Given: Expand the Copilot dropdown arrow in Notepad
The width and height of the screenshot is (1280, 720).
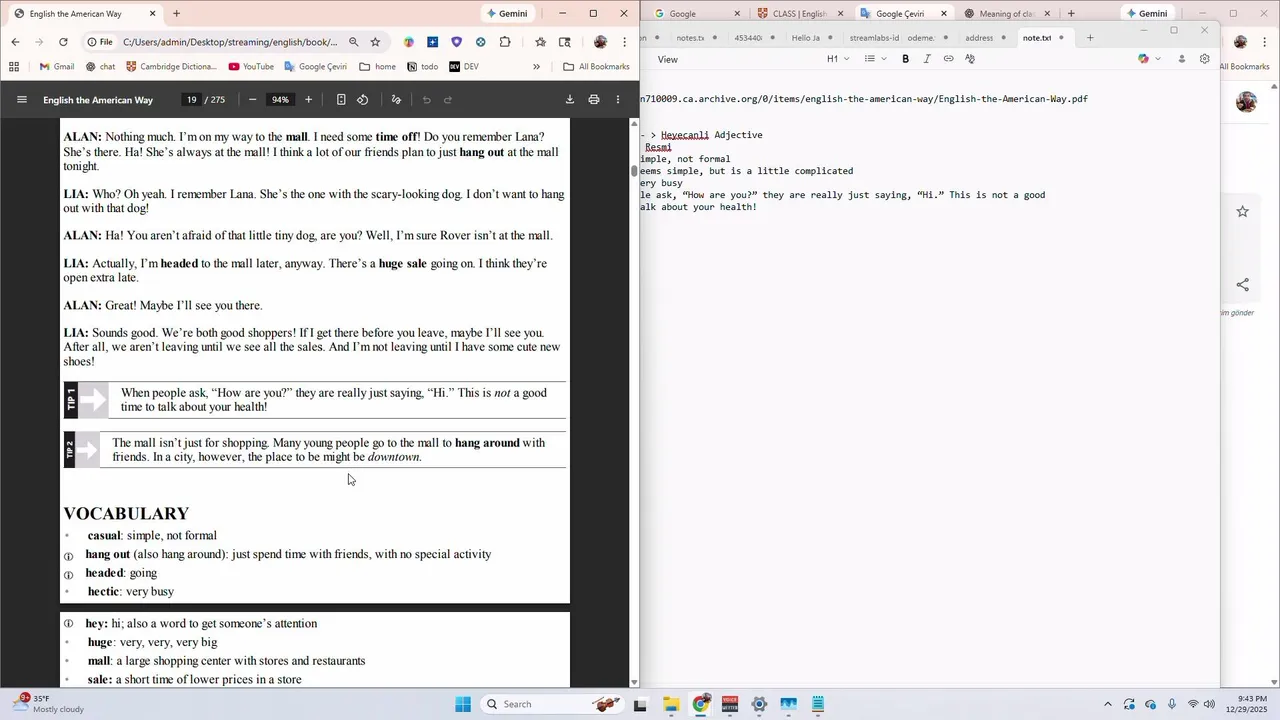Looking at the screenshot, I should pyautogui.click(x=1158, y=59).
